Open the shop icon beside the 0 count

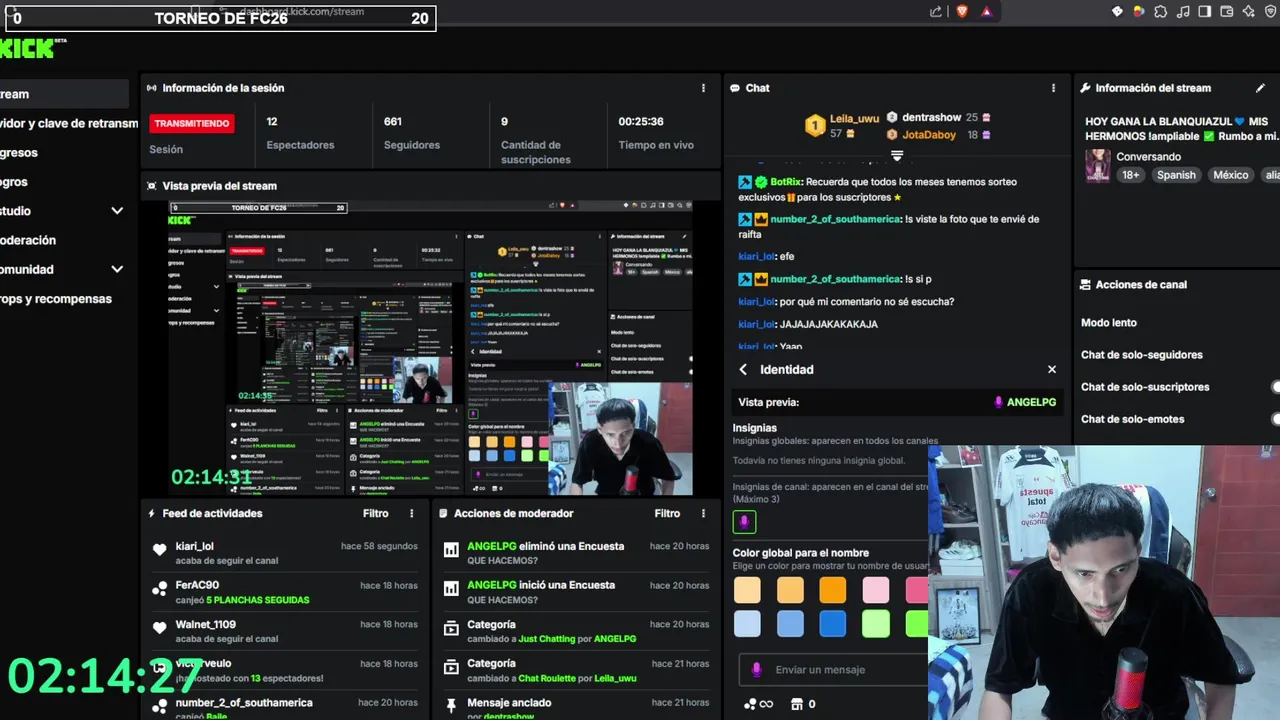[x=797, y=704]
